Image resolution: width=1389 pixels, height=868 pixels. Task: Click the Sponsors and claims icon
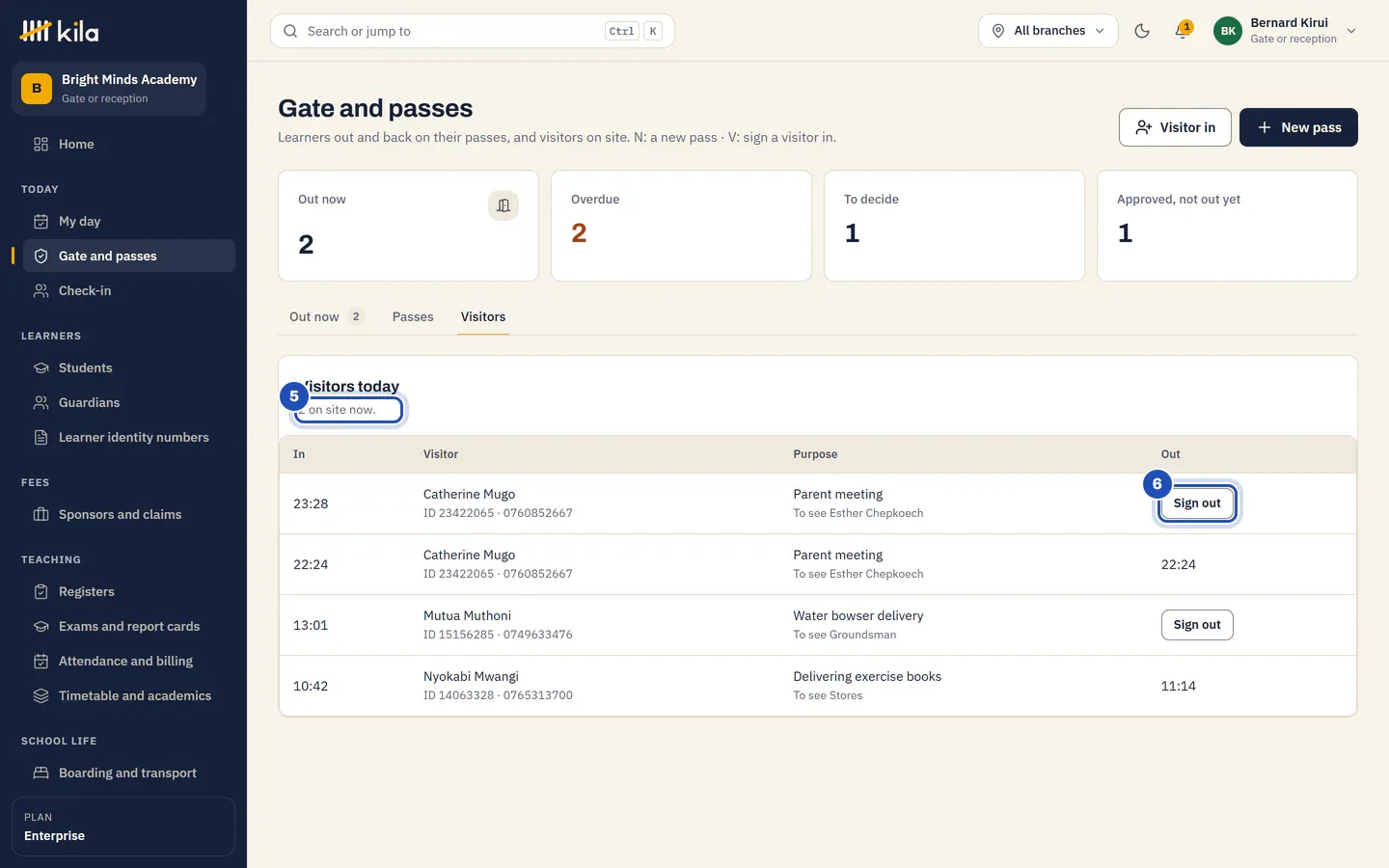point(41,514)
